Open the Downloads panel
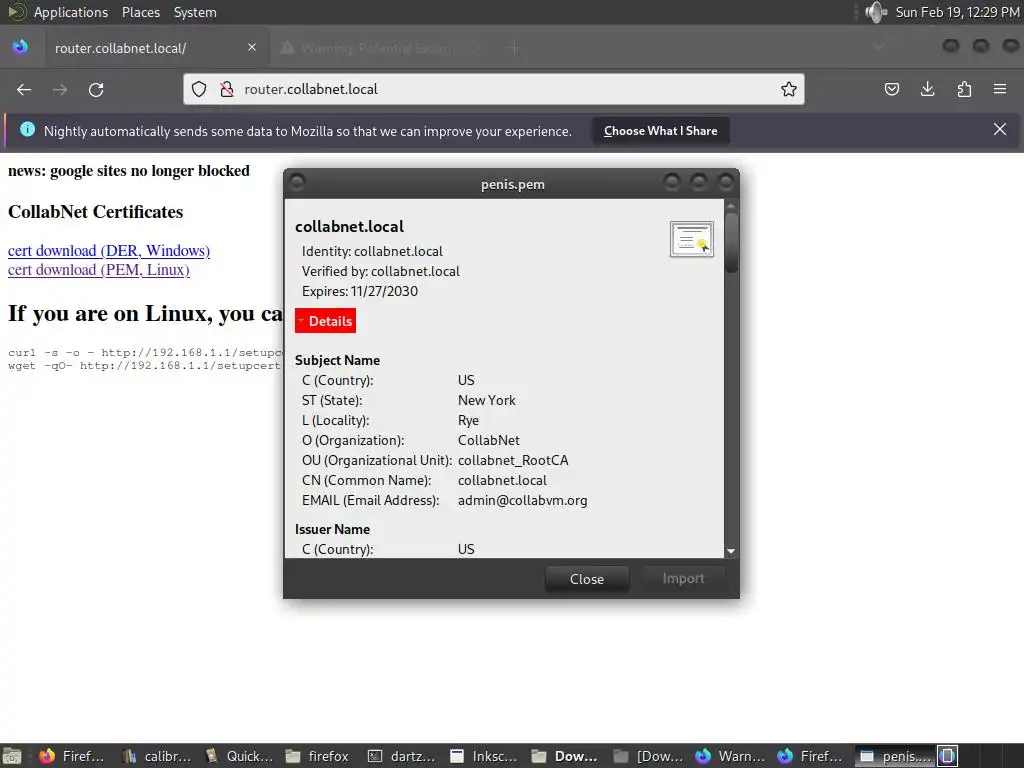 coord(927,89)
